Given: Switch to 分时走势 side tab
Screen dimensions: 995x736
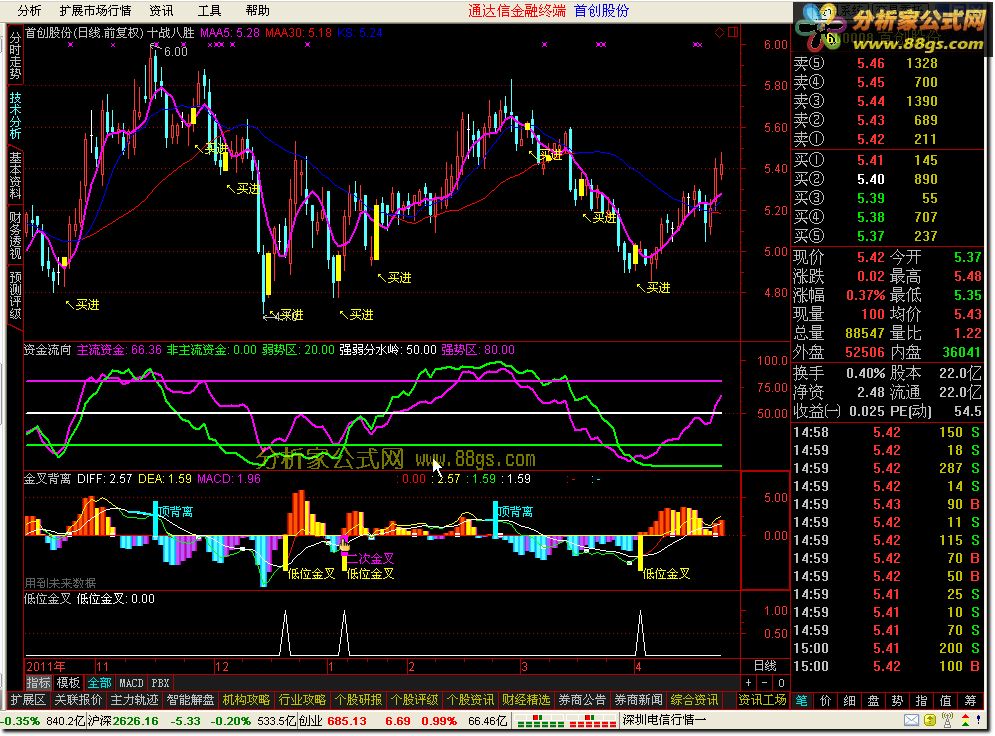Looking at the screenshot, I should (x=15, y=56).
